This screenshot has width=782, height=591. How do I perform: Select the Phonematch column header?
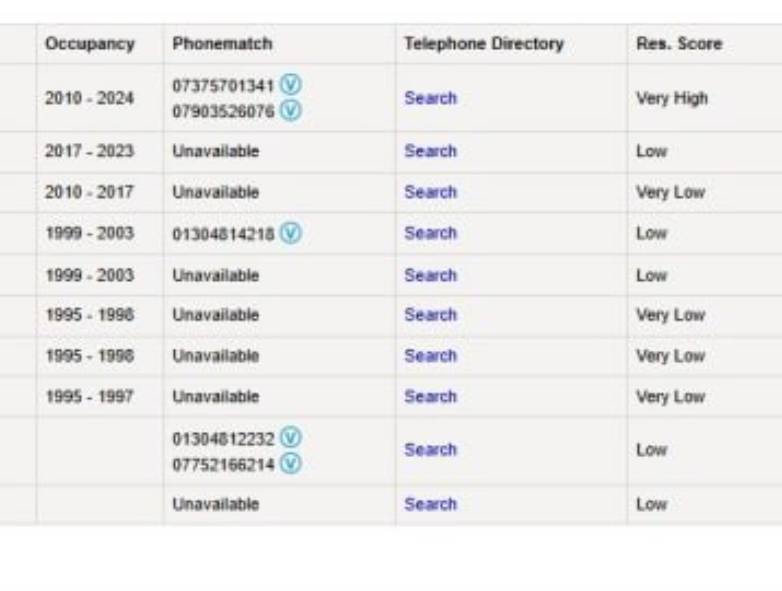(222, 44)
